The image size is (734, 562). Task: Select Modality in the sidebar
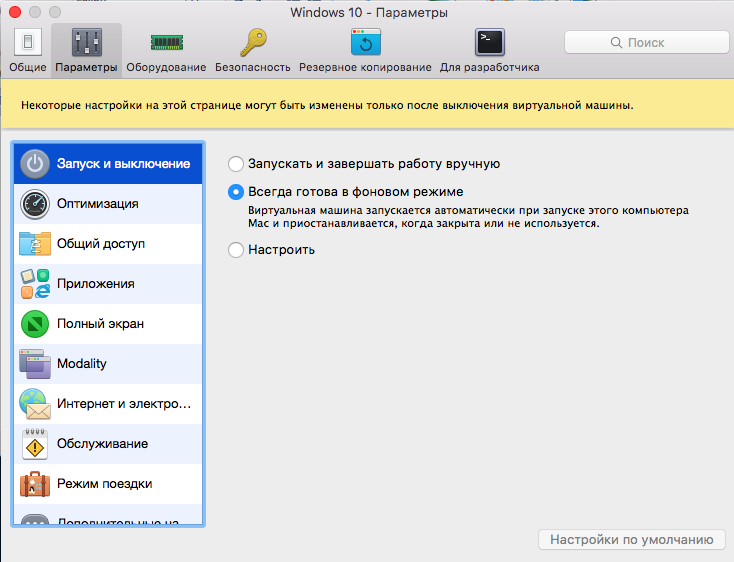click(x=108, y=364)
